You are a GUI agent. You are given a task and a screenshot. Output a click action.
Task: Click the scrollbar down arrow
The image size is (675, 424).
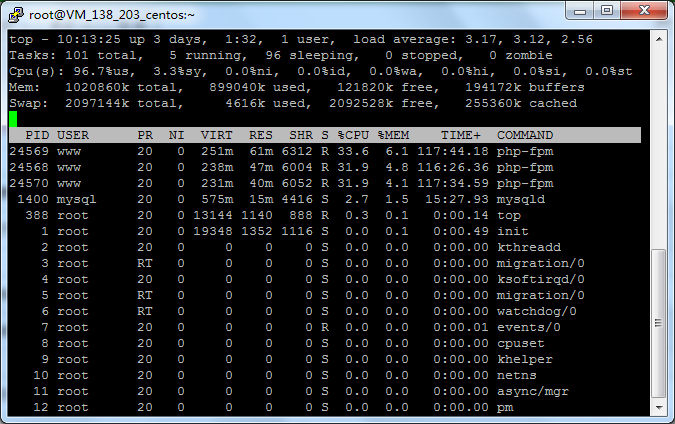click(x=658, y=408)
